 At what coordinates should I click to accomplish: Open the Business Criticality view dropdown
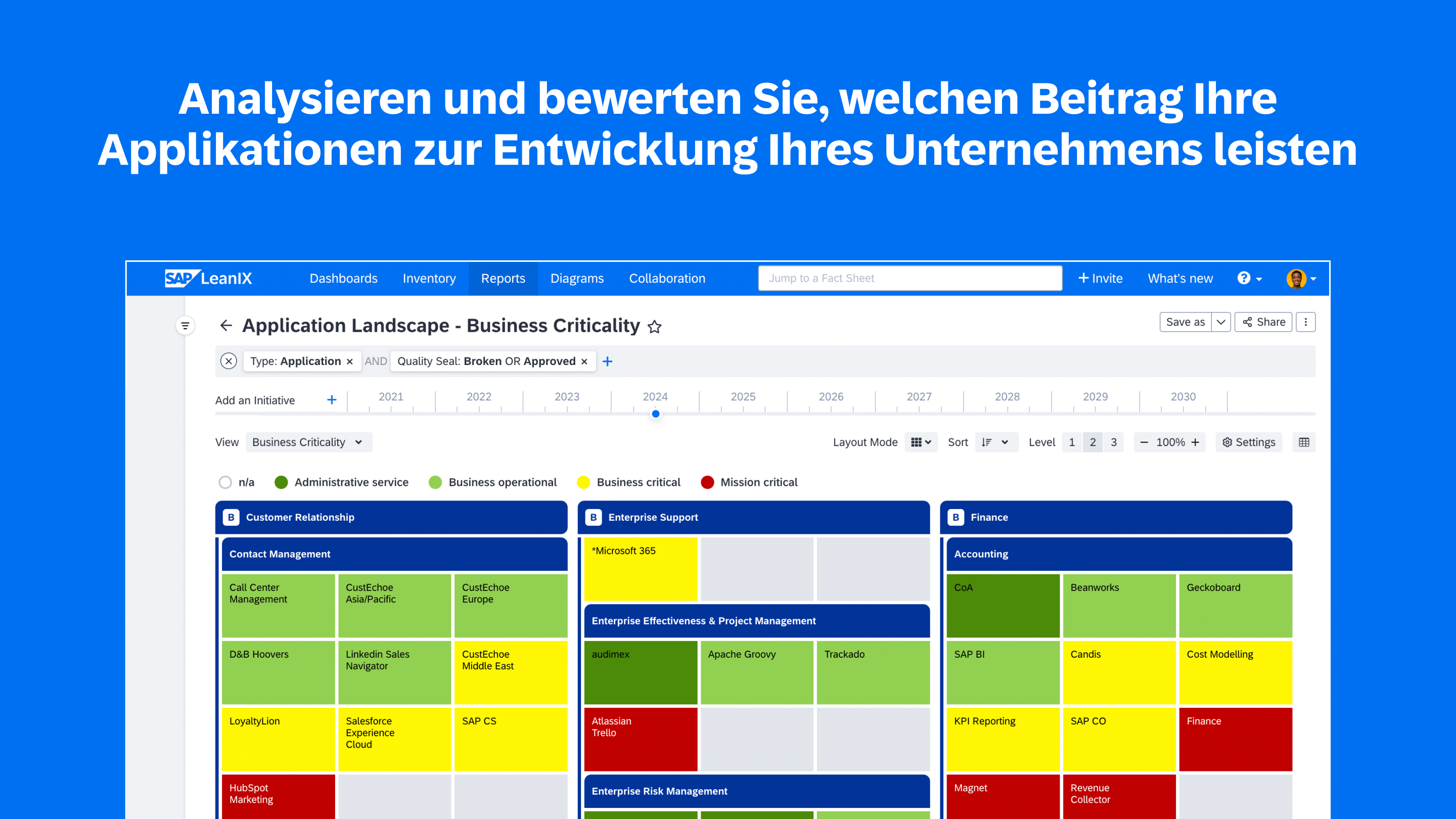click(x=308, y=442)
